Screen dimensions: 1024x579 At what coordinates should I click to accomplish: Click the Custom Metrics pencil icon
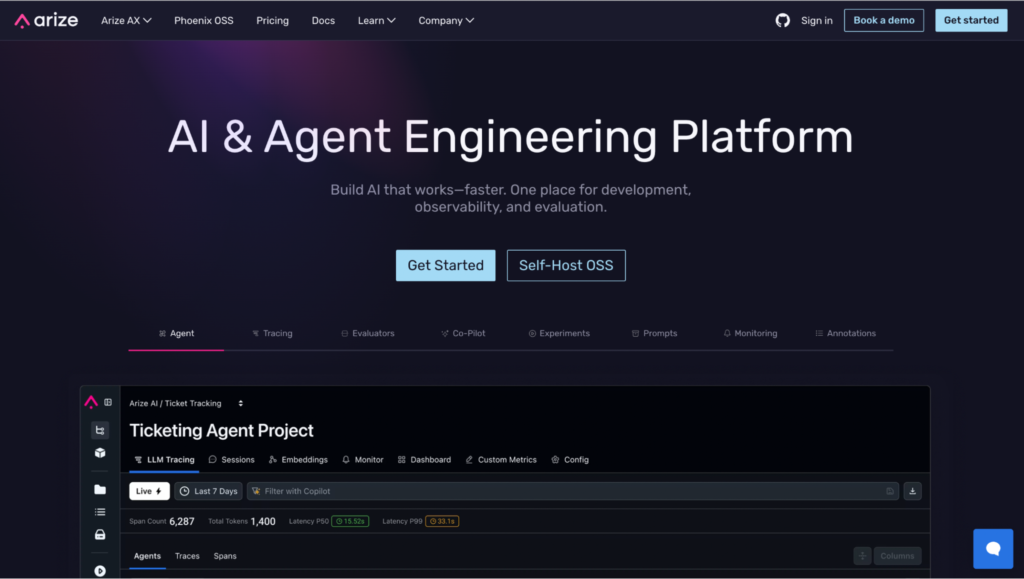469,460
